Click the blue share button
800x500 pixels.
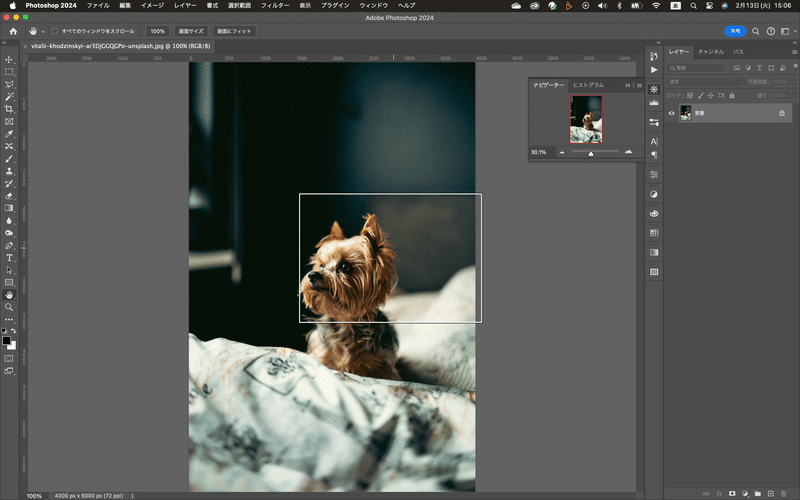click(735, 31)
